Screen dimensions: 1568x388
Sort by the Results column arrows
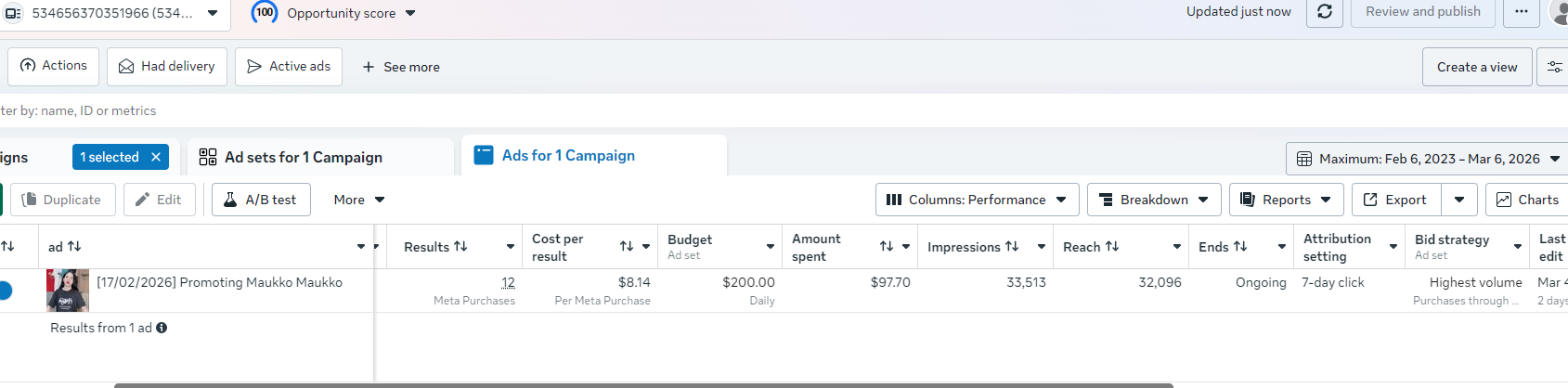click(x=460, y=247)
